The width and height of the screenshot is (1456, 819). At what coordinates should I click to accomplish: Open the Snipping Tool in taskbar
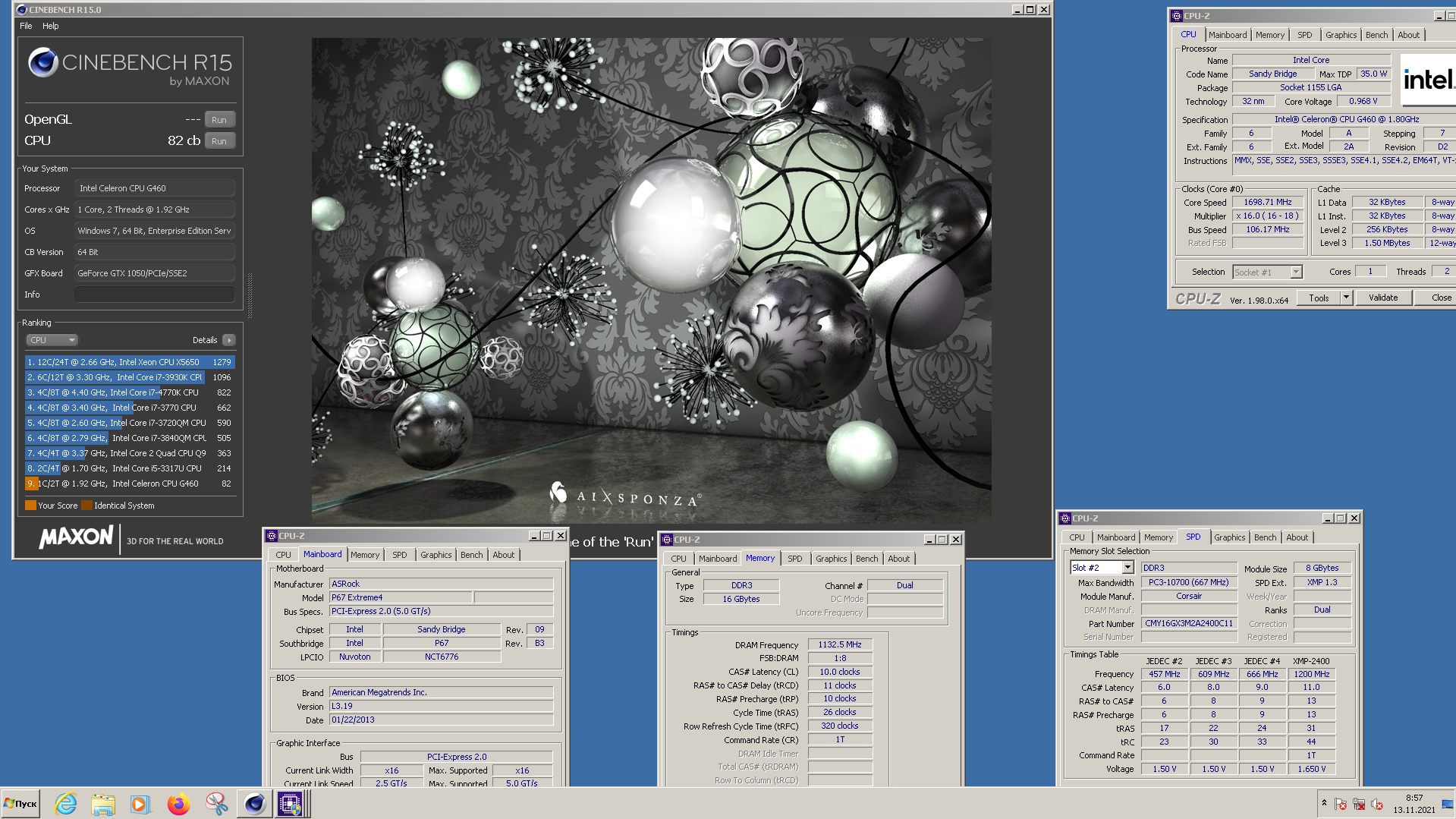pos(216,803)
